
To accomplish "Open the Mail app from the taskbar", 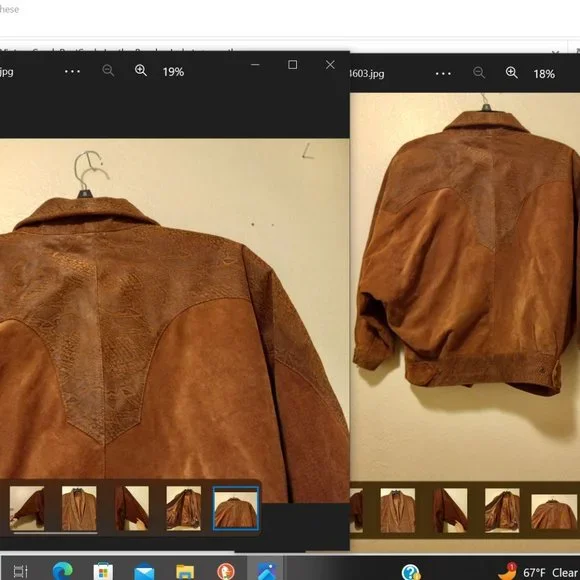I will click(144, 572).
